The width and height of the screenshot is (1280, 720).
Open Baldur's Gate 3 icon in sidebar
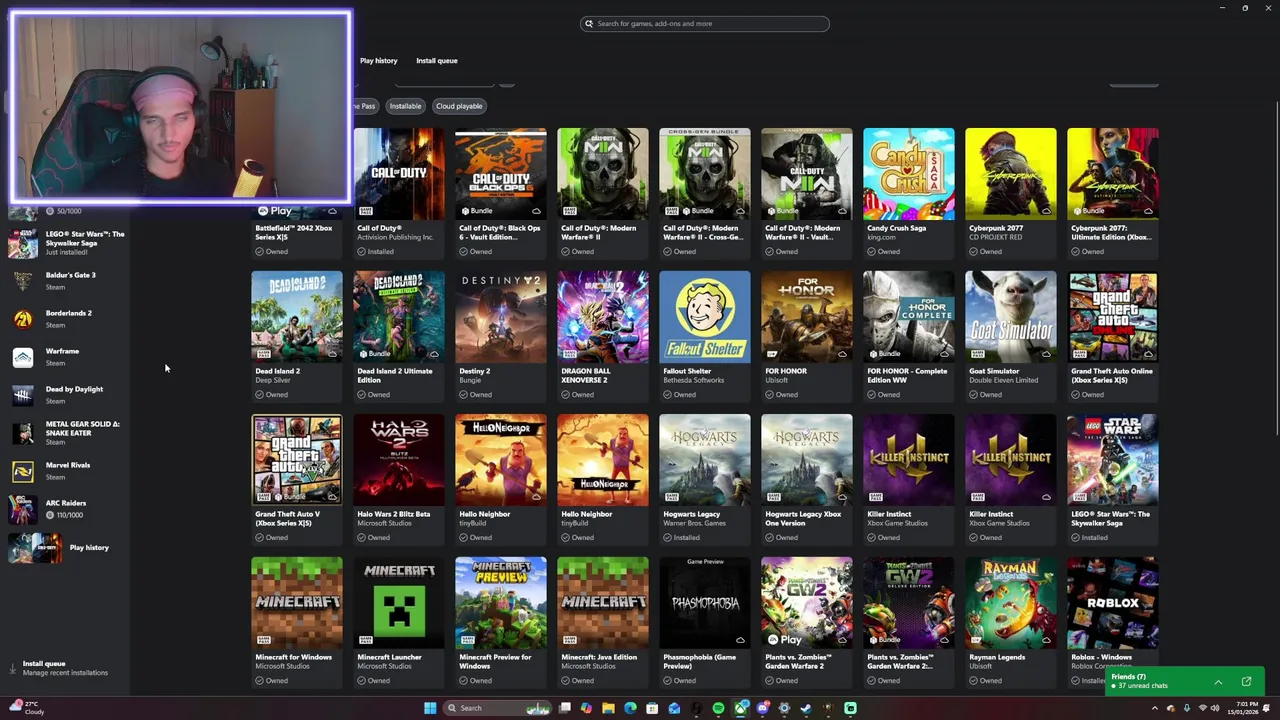[23, 281]
